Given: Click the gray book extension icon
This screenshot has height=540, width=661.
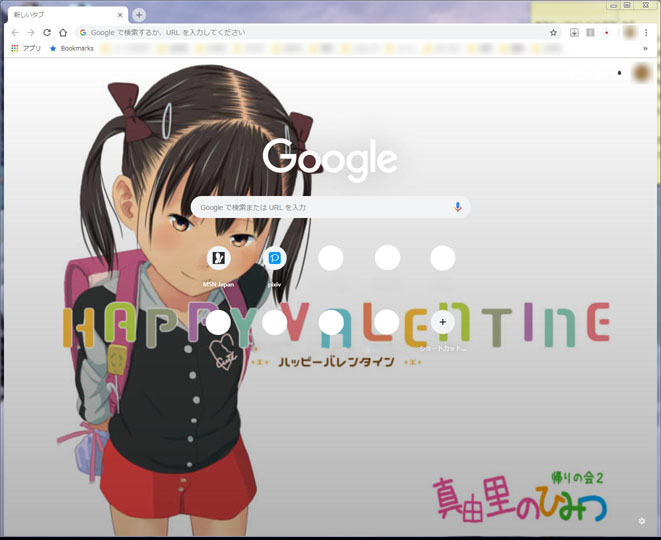Looking at the screenshot, I should (x=590, y=32).
